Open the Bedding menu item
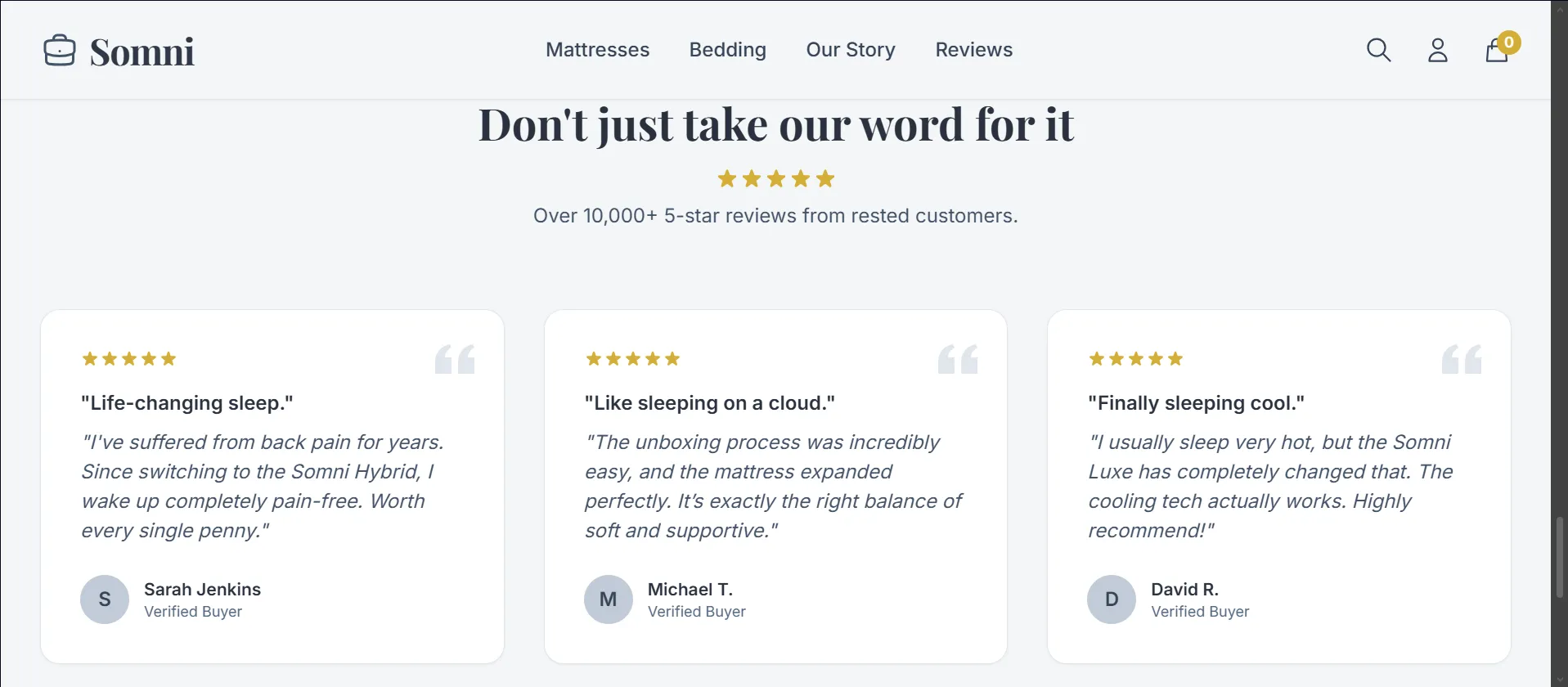The image size is (1568, 687). click(727, 50)
